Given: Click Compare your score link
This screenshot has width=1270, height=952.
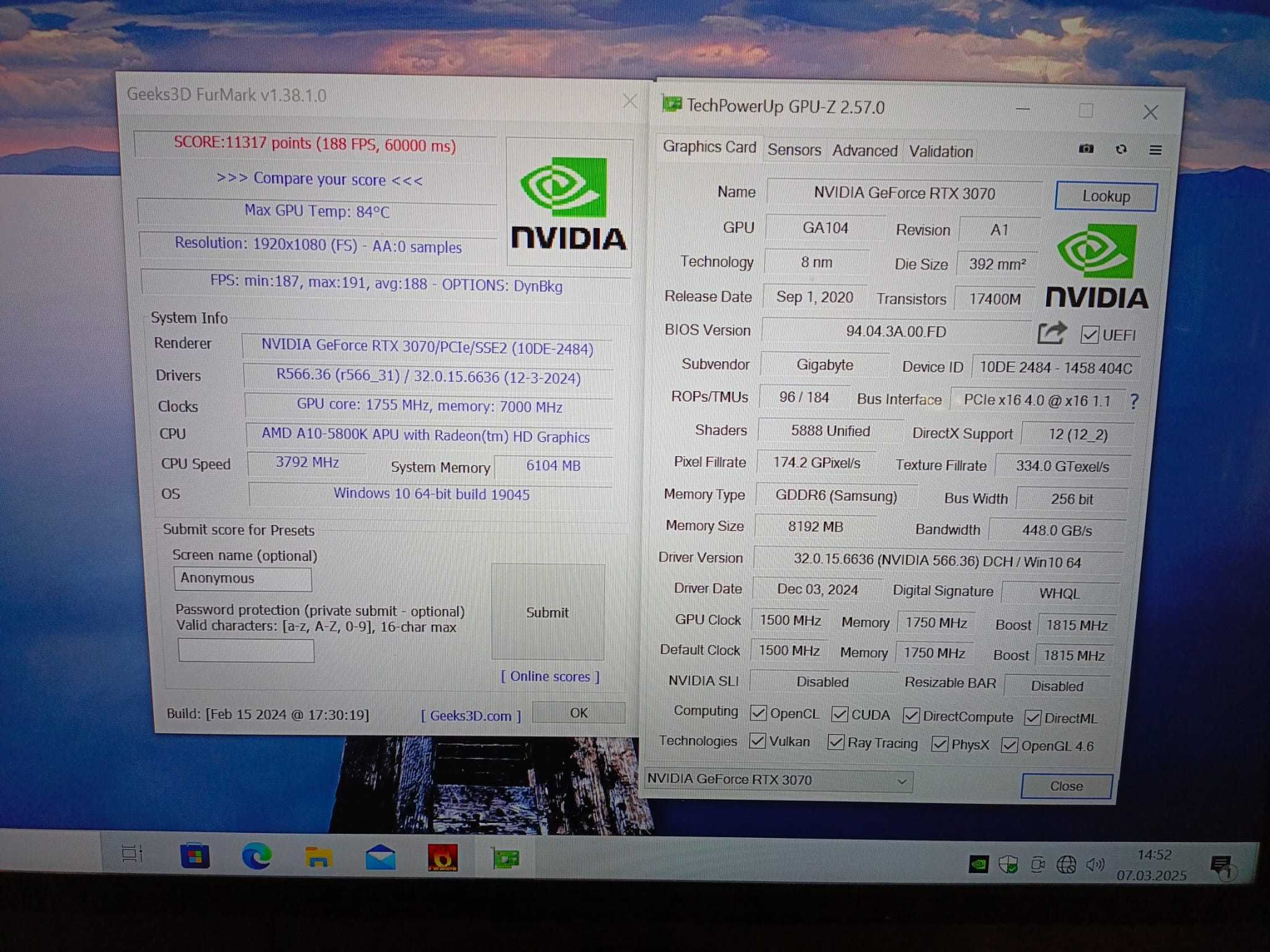Looking at the screenshot, I should click(x=319, y=180).
